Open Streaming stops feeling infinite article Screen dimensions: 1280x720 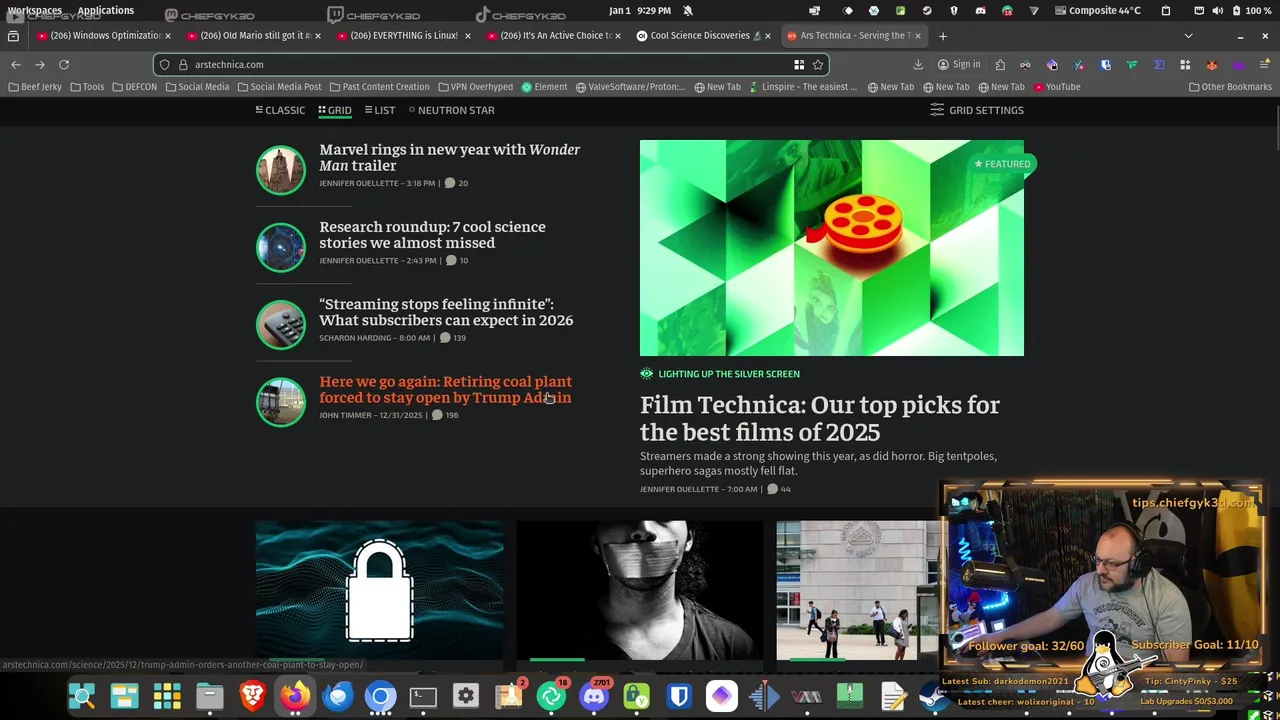coord(446,312)
